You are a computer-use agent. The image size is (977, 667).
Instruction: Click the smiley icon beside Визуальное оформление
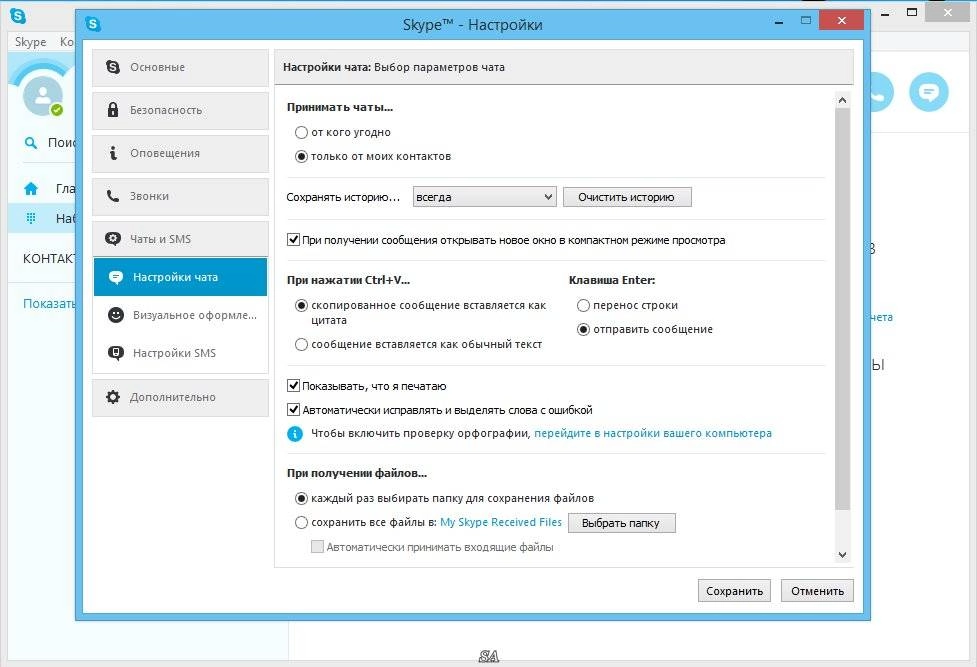[x=116, y=315]
